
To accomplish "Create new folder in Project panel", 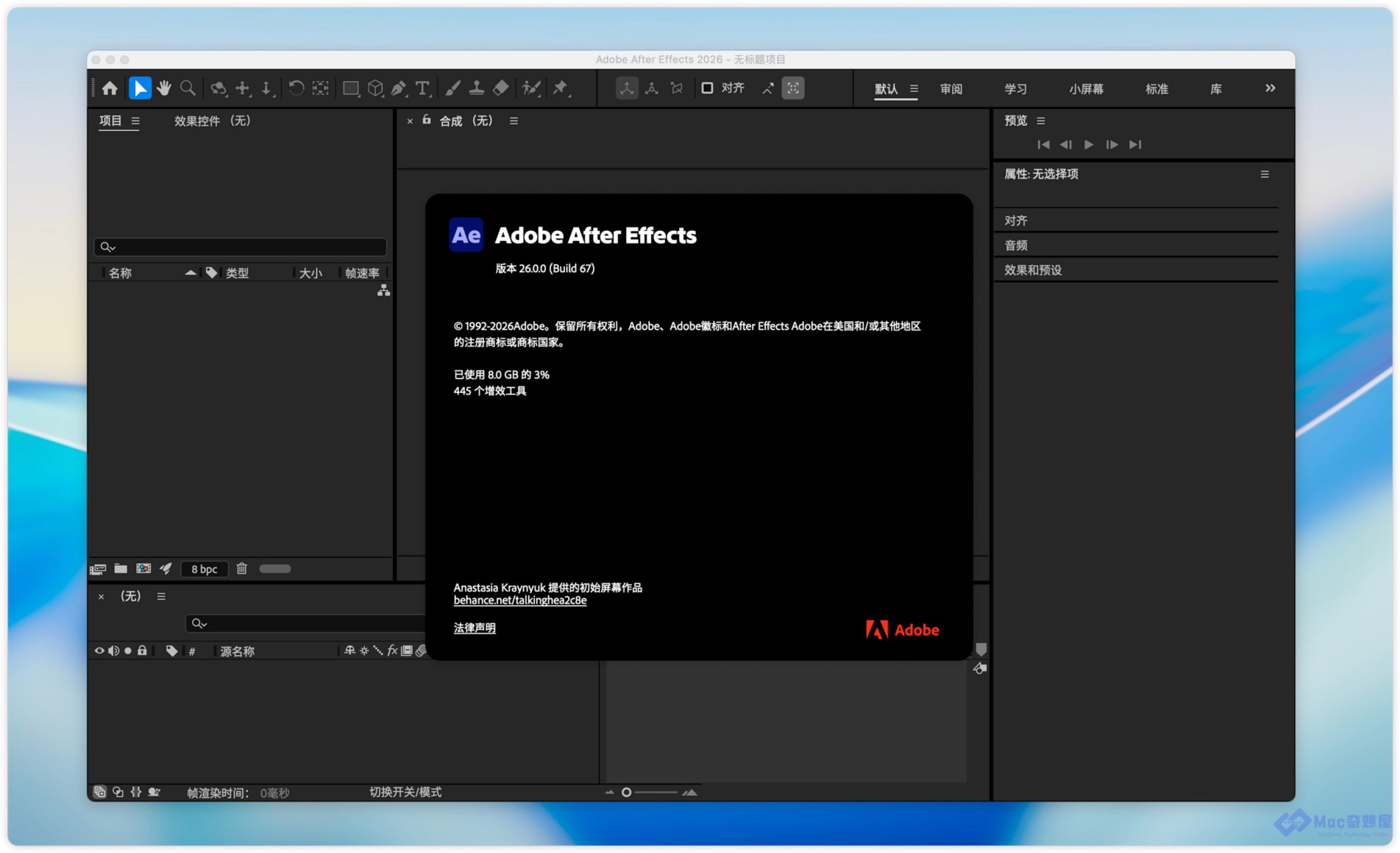I will tap(120, 569).
